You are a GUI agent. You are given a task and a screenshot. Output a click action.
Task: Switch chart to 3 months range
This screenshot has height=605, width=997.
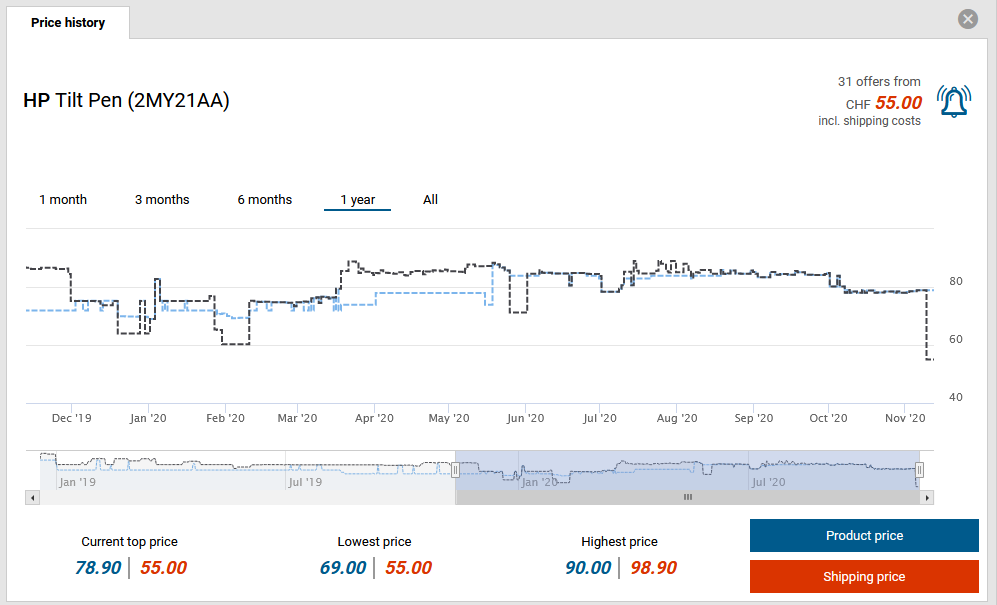pyautogui.click(x=162, y=200)
